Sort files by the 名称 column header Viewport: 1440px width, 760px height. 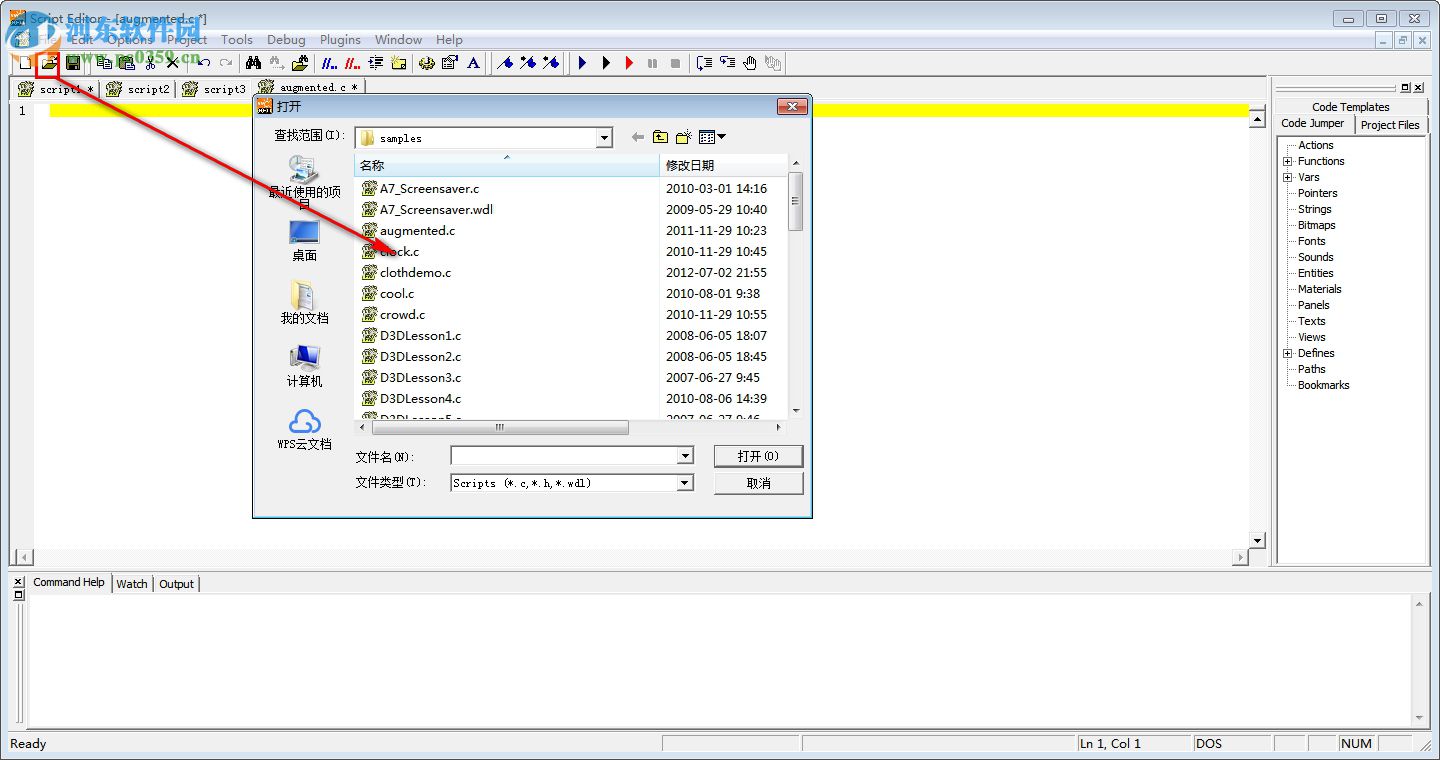(x=506, y=166)
